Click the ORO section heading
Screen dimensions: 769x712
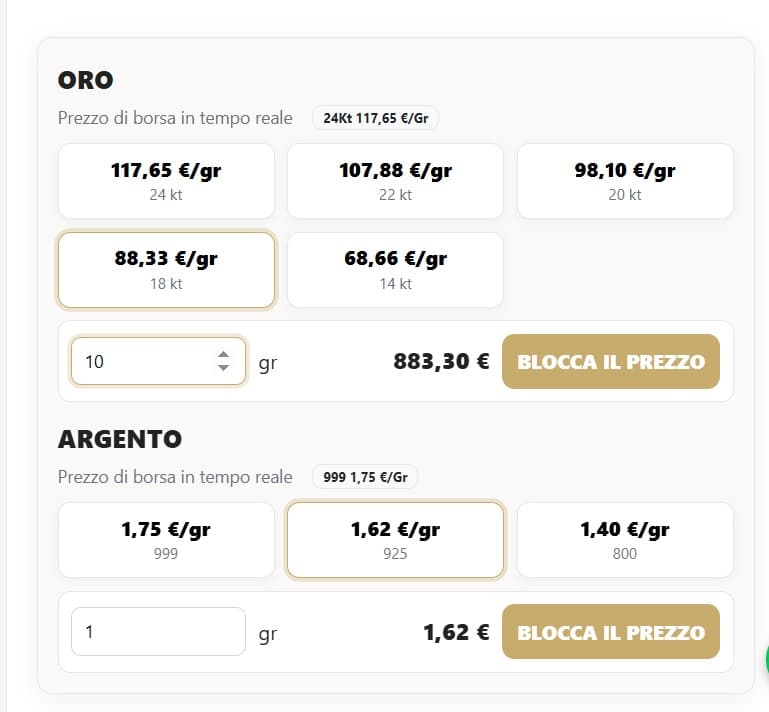click(x=86, y=80)
